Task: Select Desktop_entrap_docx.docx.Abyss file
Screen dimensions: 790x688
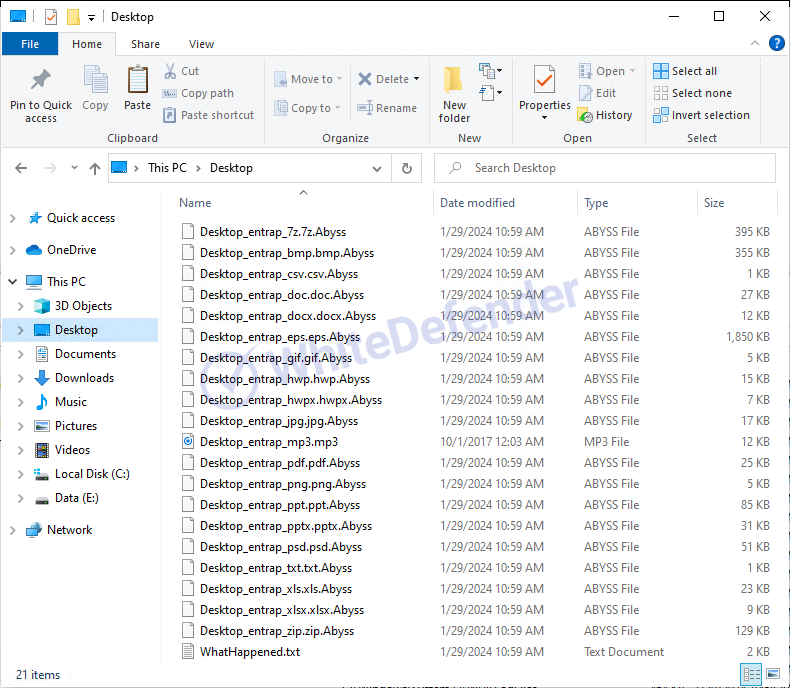Action: point(288,316)
